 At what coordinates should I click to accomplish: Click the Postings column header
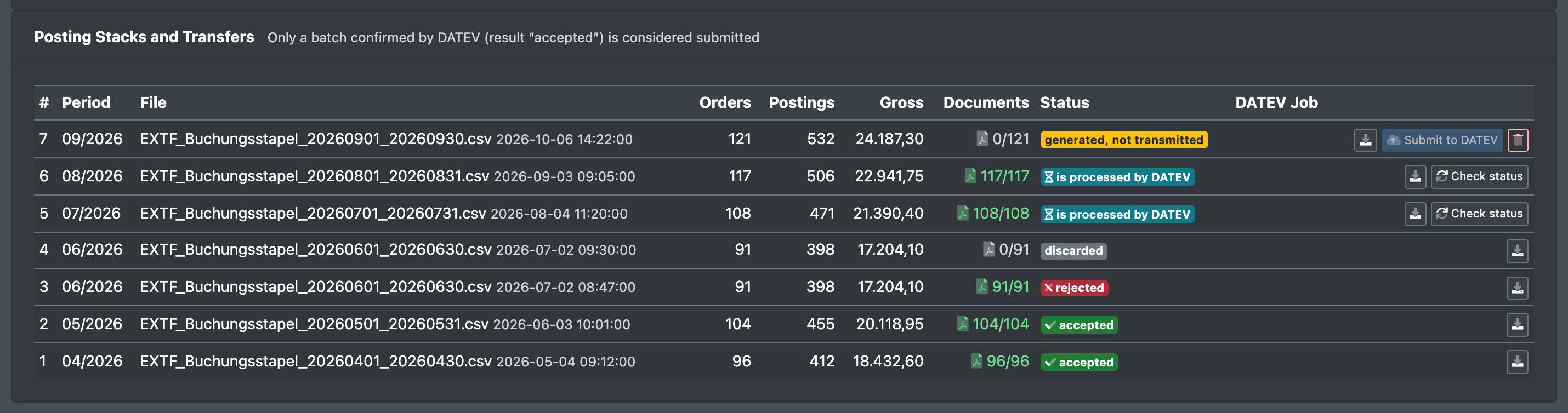[801, 103]
